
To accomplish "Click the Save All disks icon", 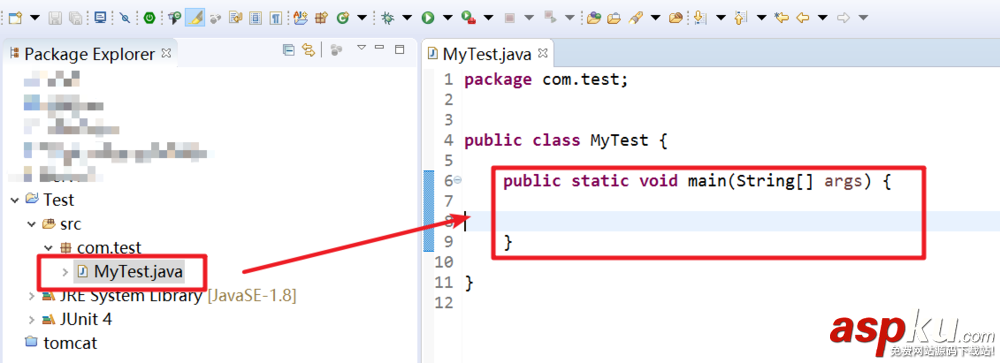I will tap(75, 19).
